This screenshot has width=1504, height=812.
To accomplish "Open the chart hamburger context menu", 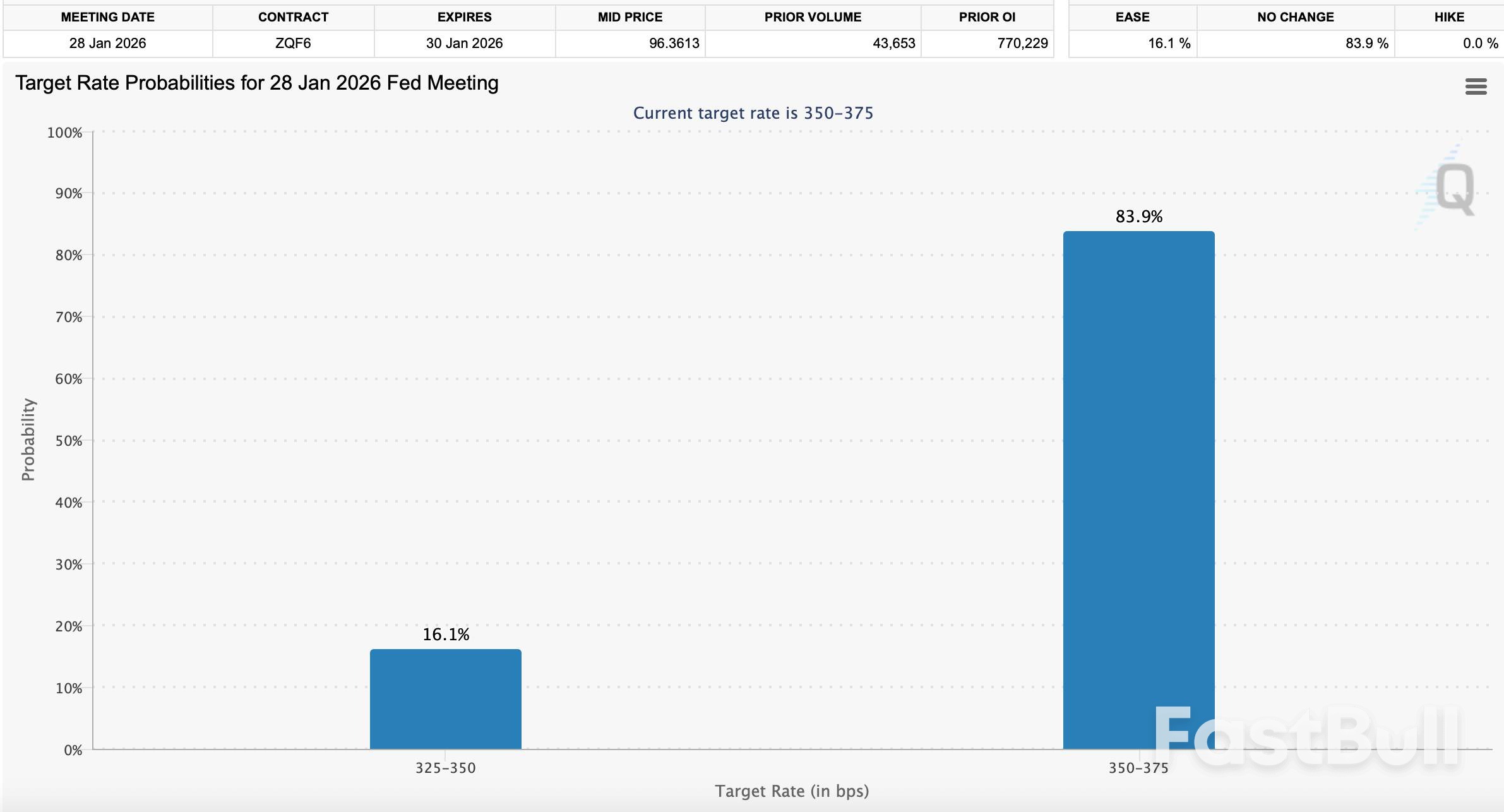I will 1476,87.
